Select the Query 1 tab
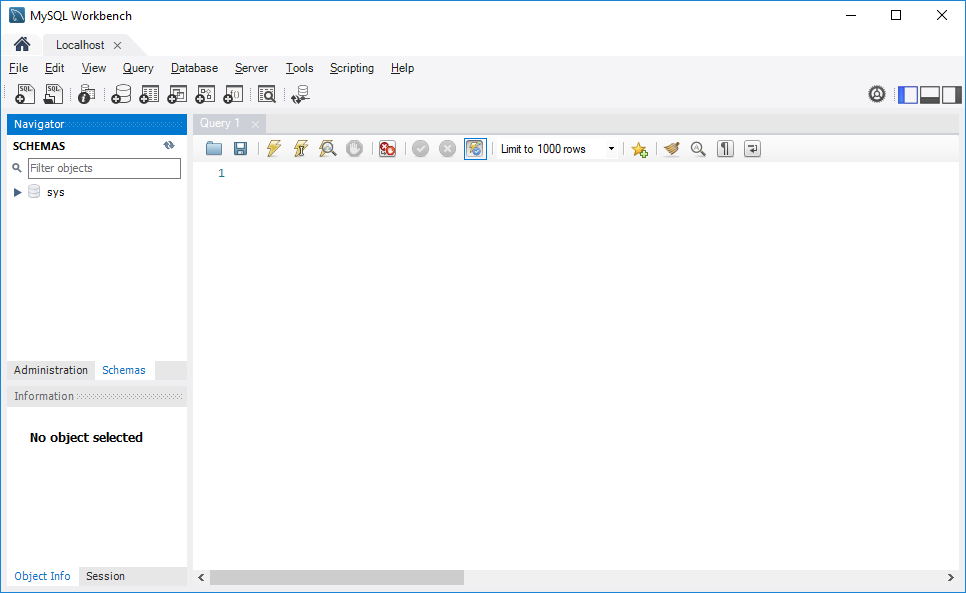966x593 pixels. (x=220, y=123)
